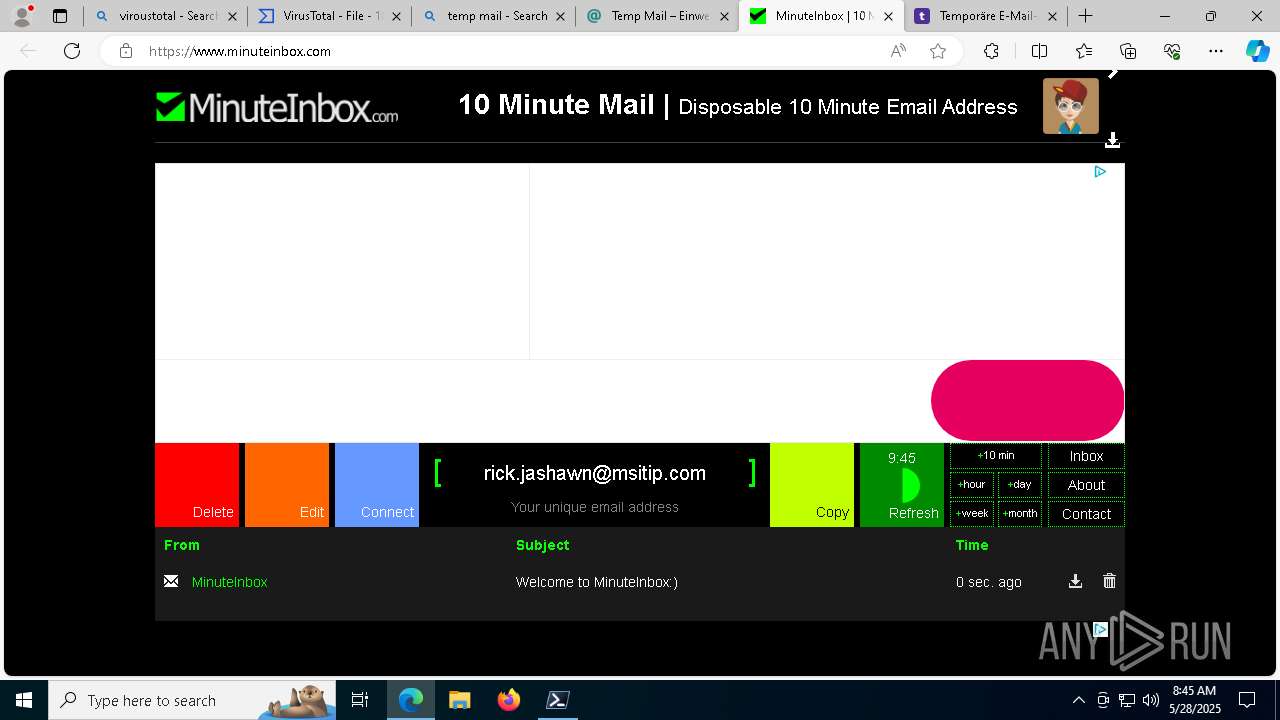This screenshot has height=720, width=1280.
Task: Open a new browser tab
Action: (1085, 16)
